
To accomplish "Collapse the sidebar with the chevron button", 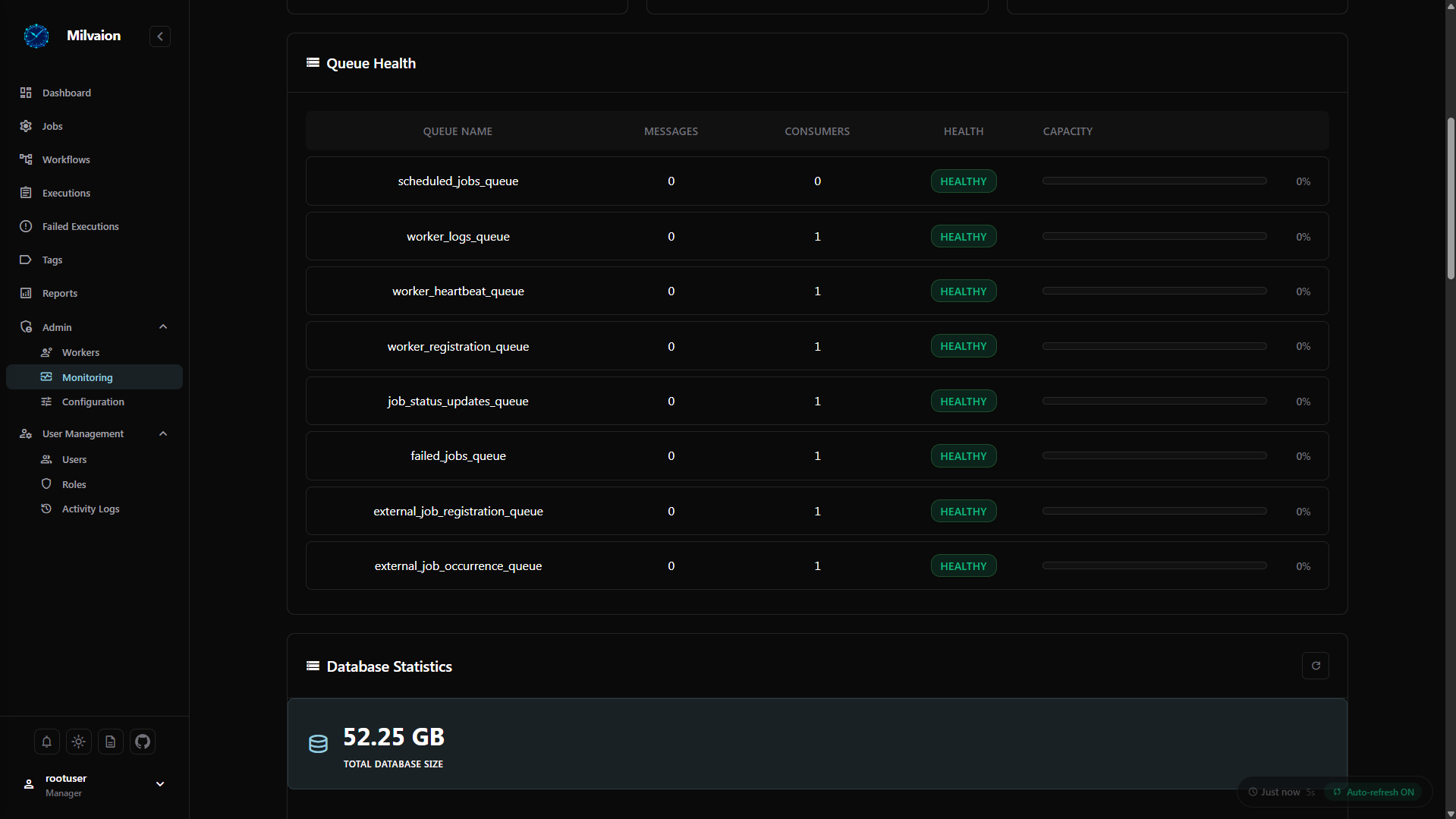I will [x=160, y=36].
